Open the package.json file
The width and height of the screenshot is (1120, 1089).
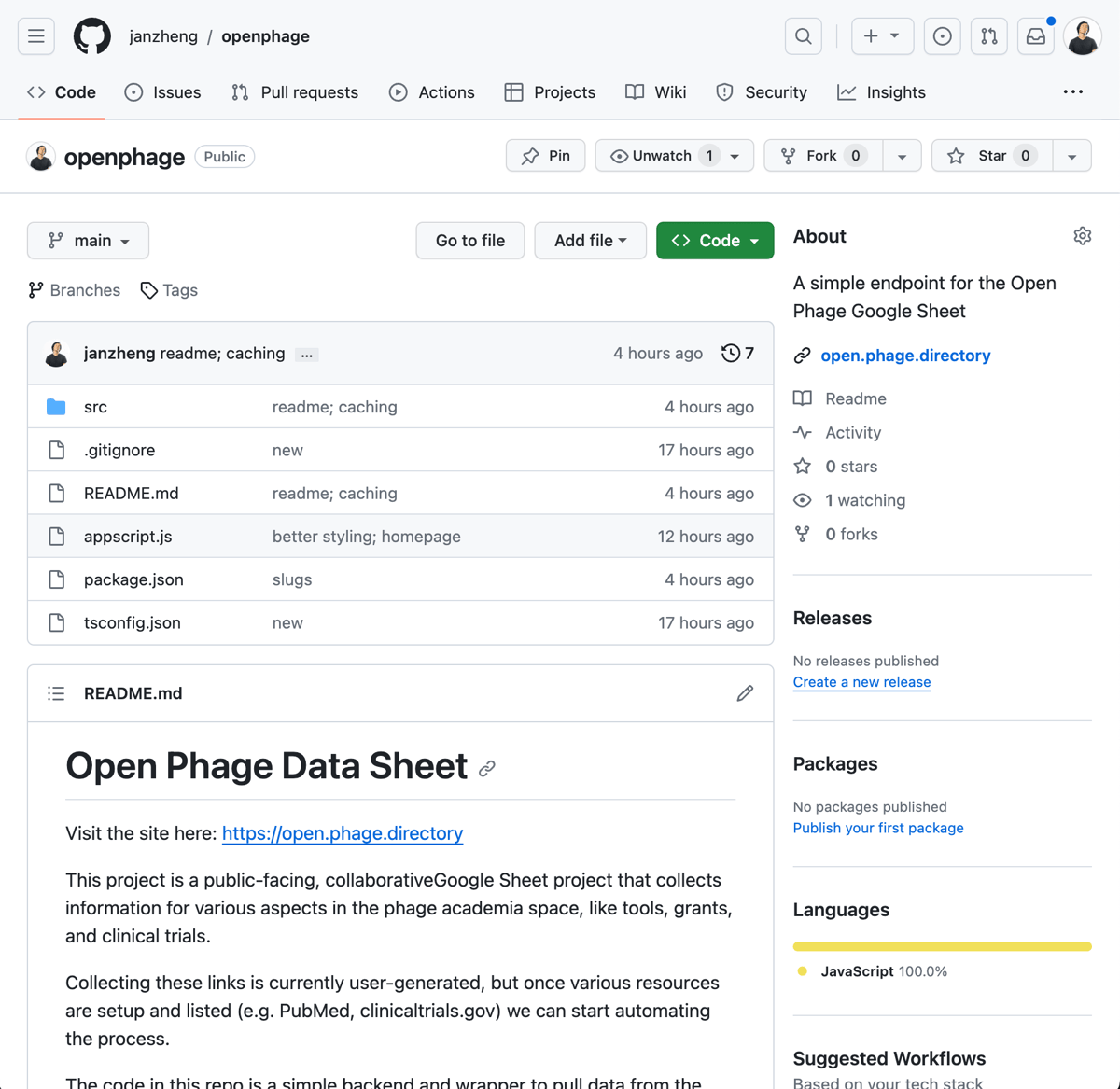pyautogui.click(x=133, y=579)
